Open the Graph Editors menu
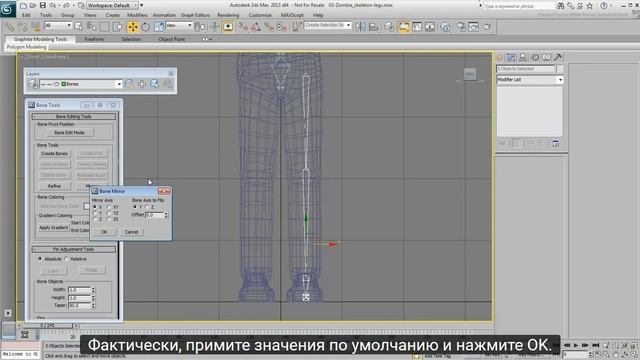This screenshot has width=640, height=360. (195, 15)
